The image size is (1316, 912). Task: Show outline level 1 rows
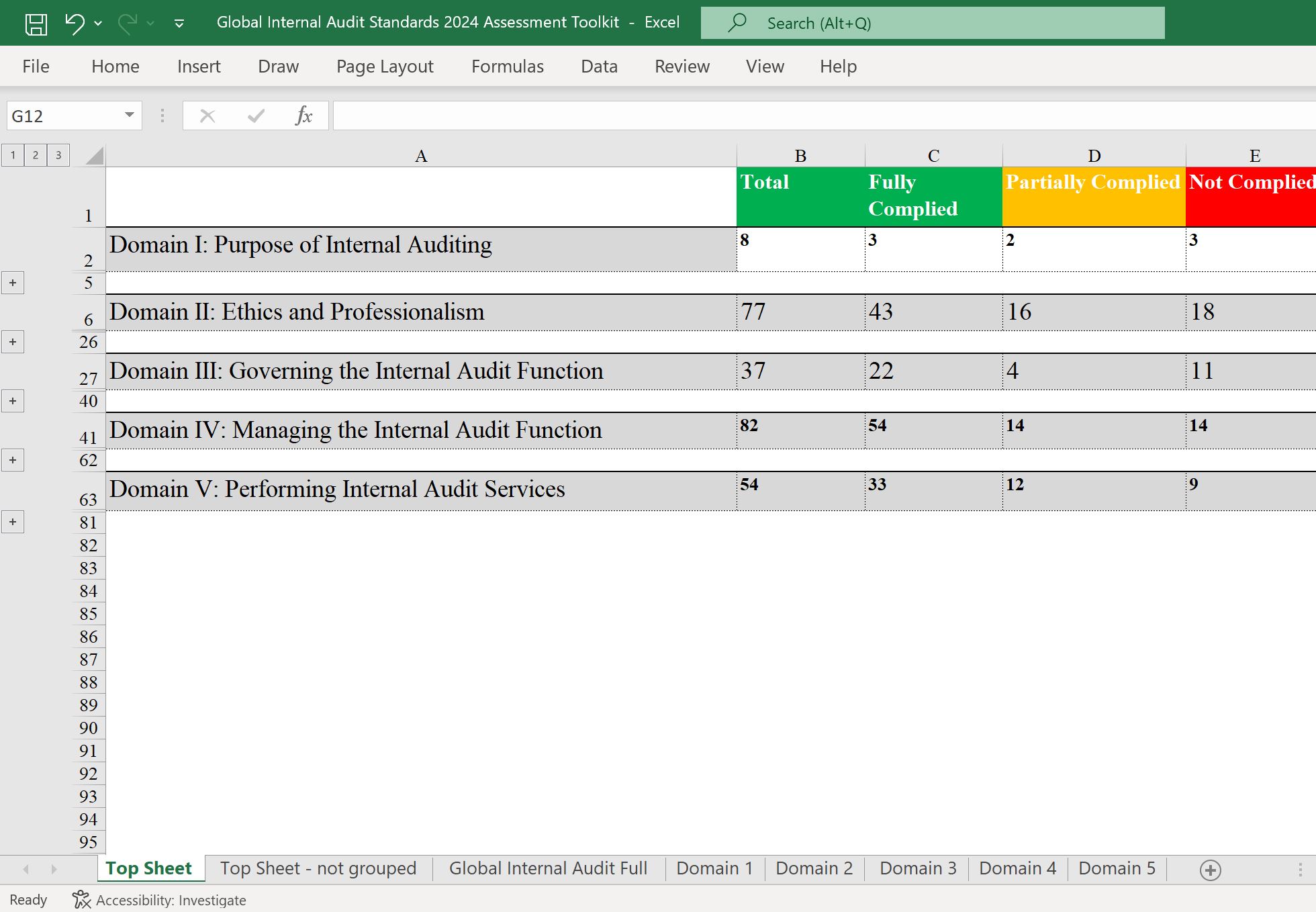[x=13, y=155]
